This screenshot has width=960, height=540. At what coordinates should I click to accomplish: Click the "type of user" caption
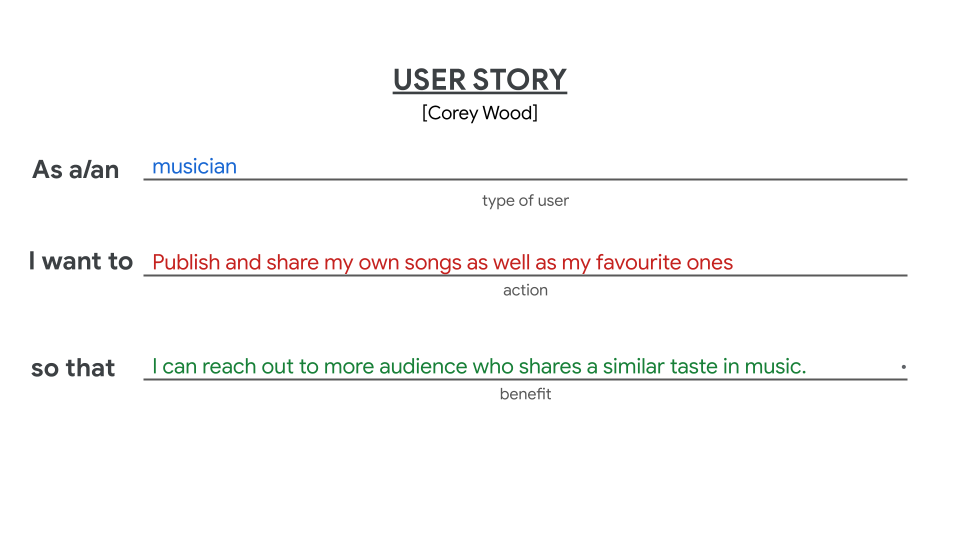click(525, 201)
